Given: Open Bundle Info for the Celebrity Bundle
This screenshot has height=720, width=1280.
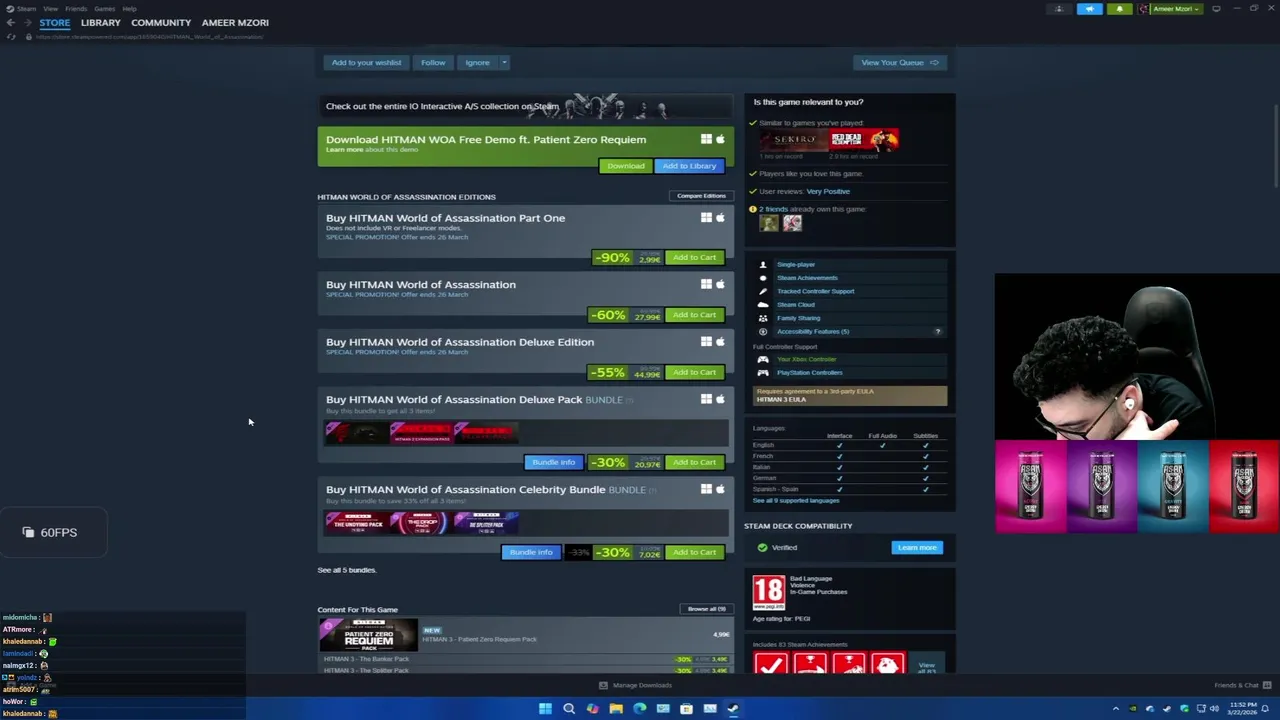Looking at the screenshot, I should click(530, 552).
